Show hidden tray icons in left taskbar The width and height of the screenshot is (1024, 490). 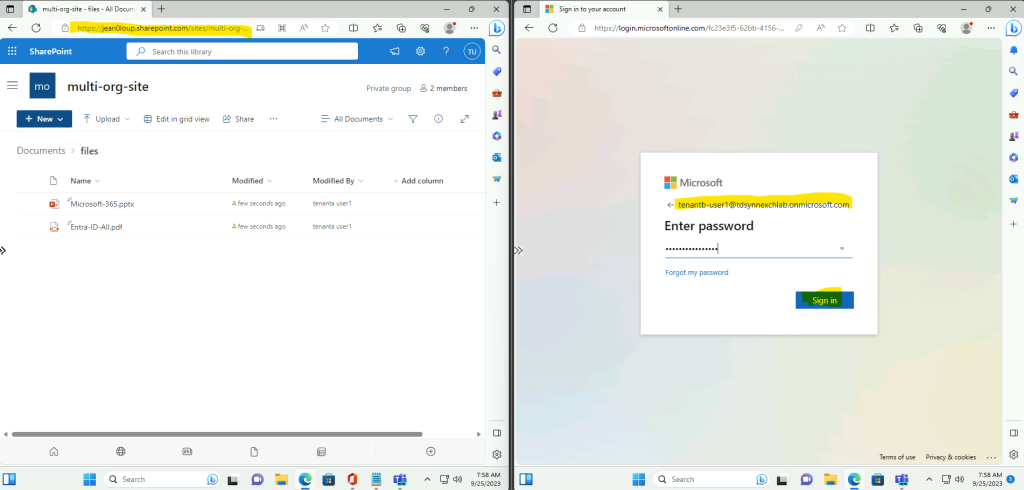coord(427,479)
